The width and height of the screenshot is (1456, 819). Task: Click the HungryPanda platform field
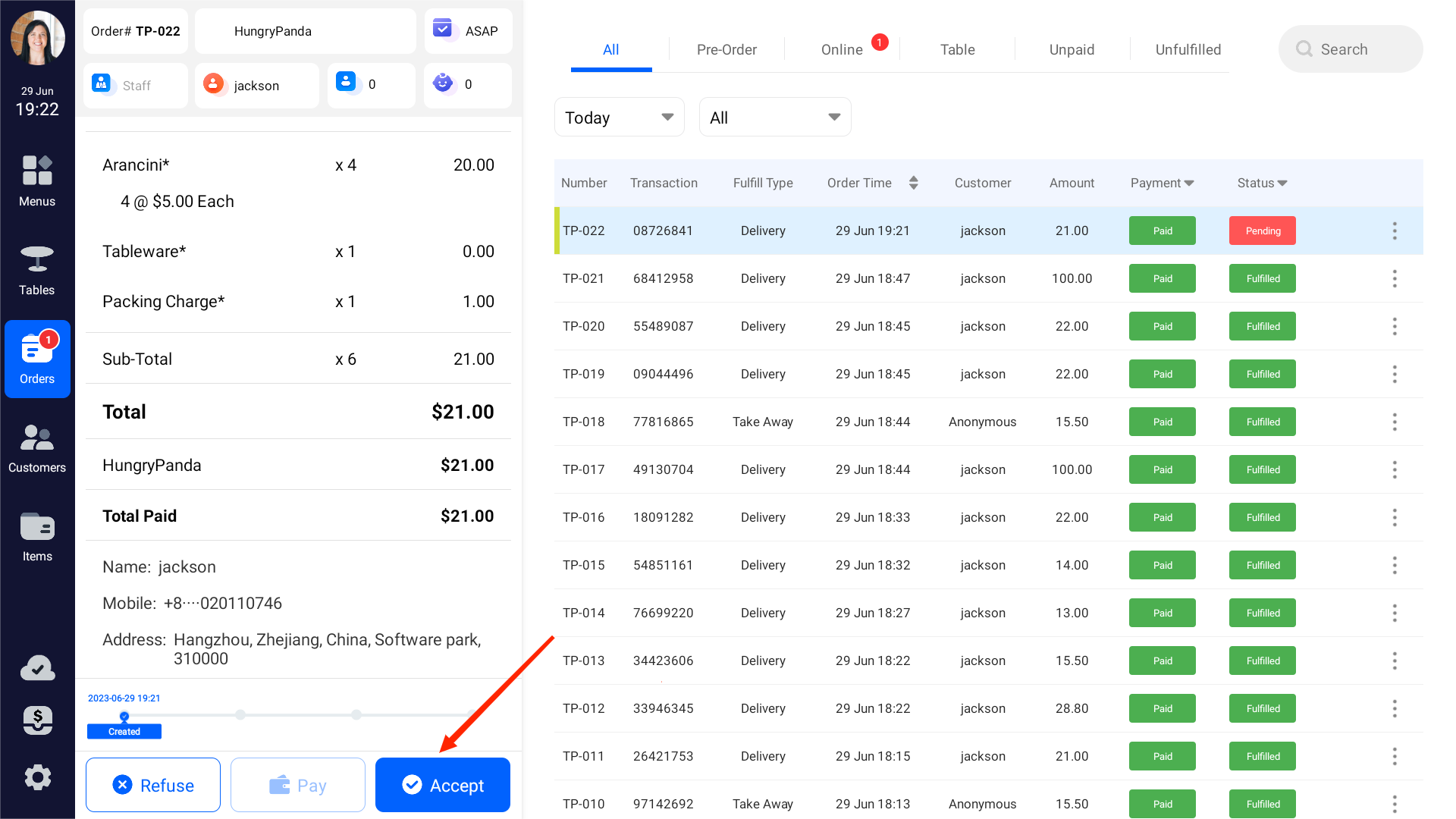pos(306,31)
